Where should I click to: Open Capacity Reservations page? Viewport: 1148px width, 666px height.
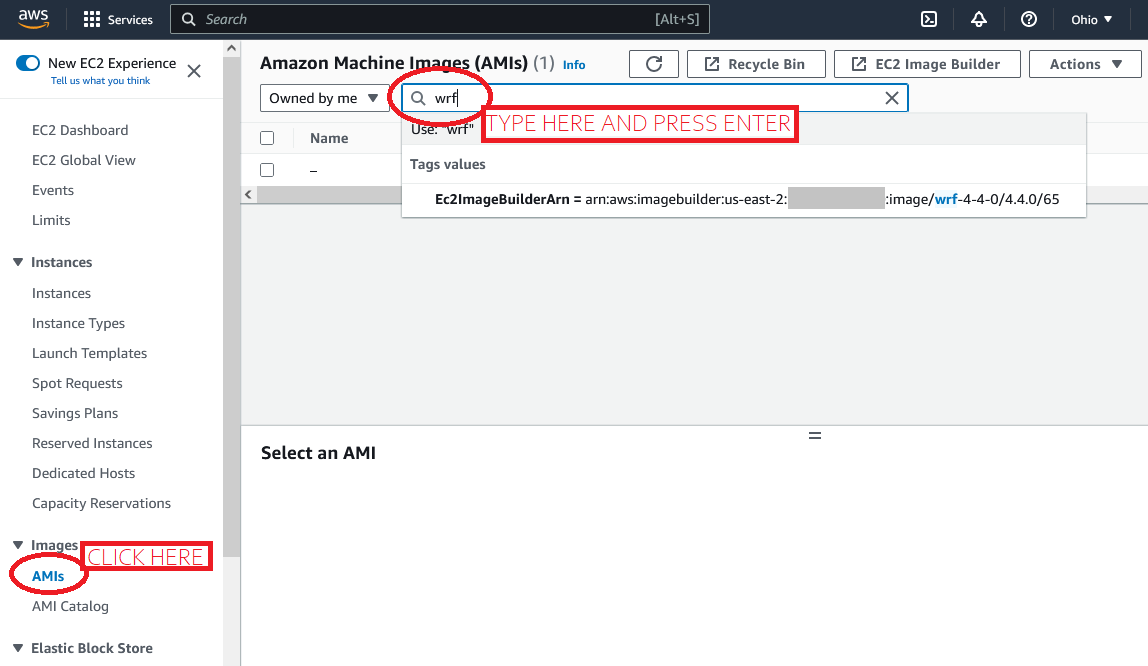[101, 504]
